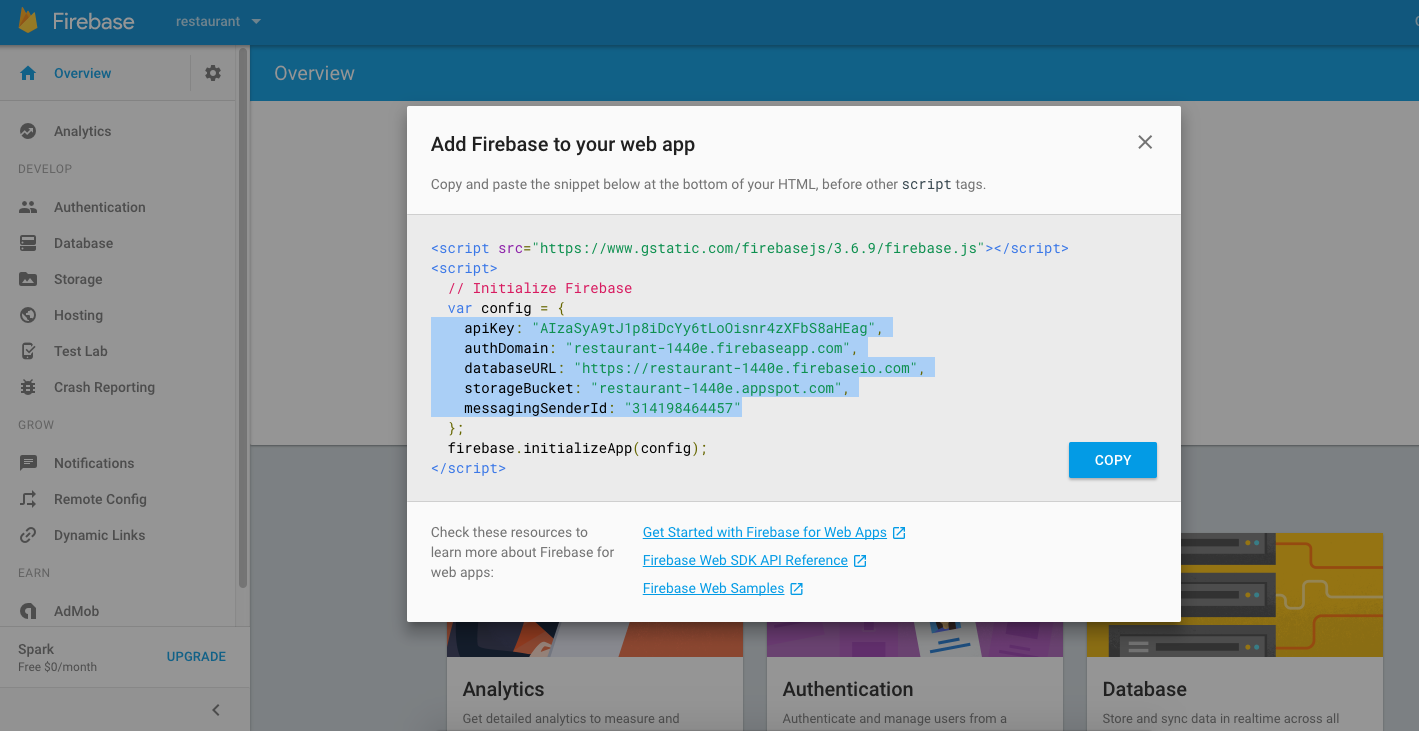Click the Database card title
Viewport: 1419px width, 731px height.
(x=1144, y=689)
